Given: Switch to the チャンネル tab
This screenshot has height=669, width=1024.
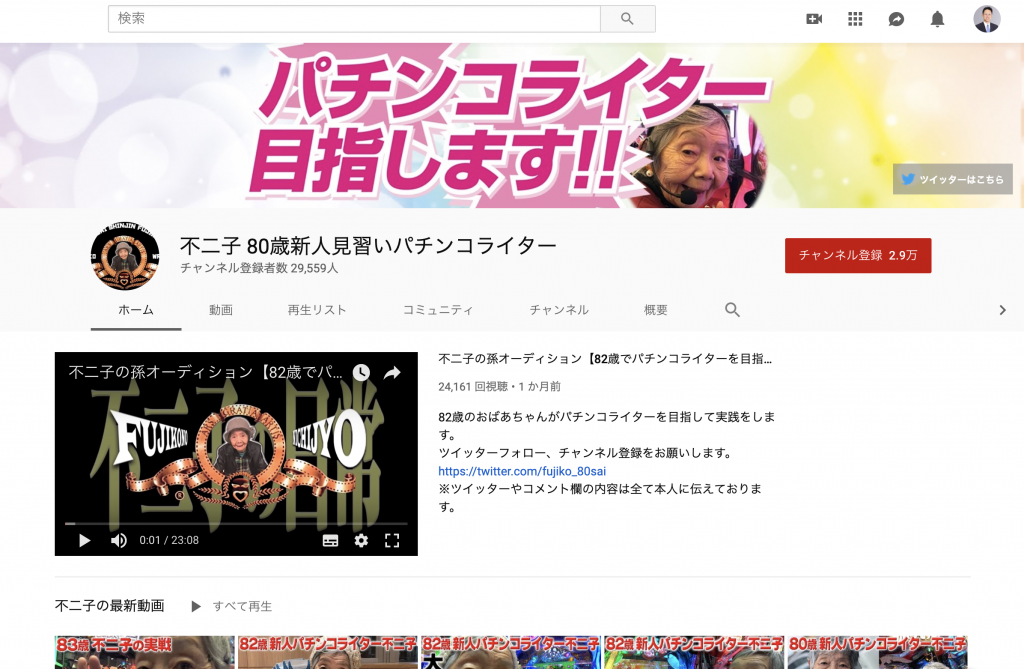Looking at the screenshot, I should click(x=559, y=310).
